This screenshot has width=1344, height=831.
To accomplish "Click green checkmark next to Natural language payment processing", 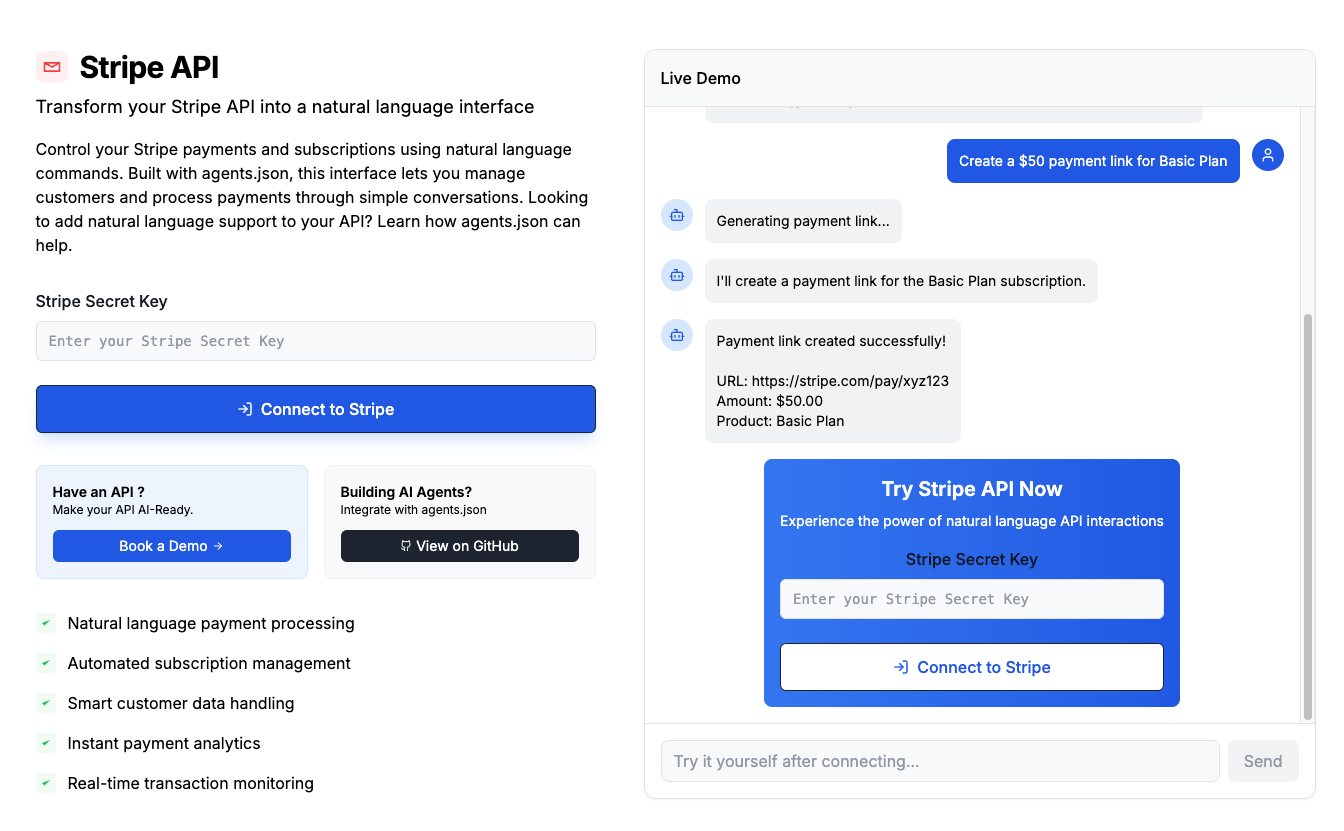I will 46,623.
